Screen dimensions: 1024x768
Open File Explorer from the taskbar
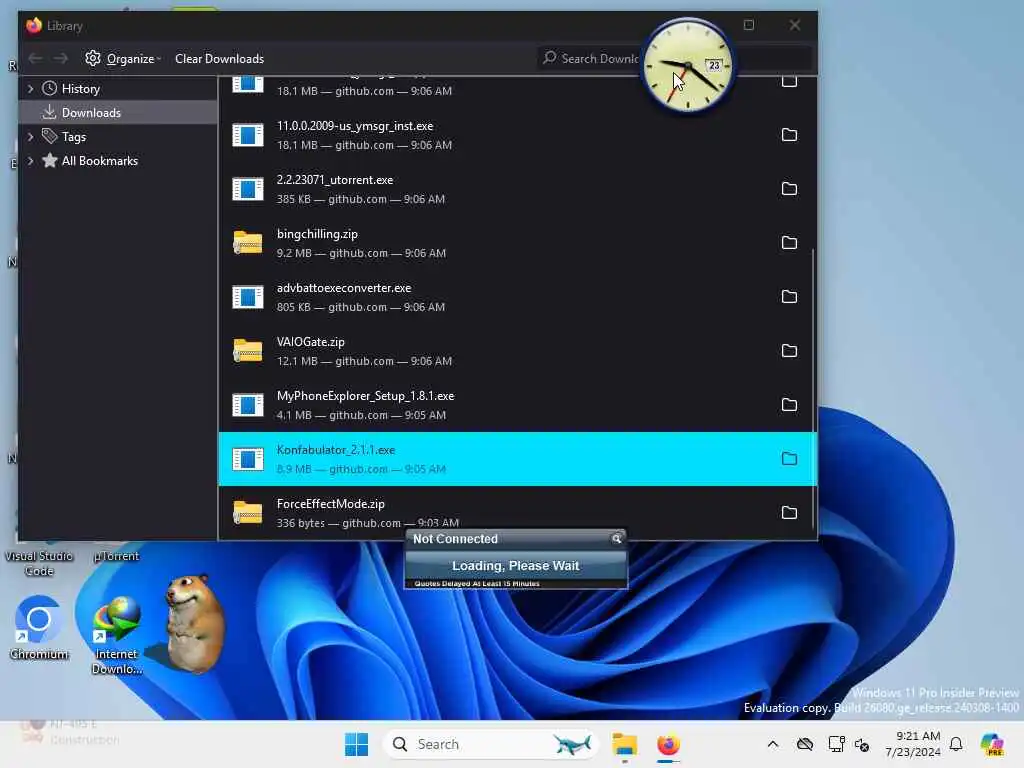pyautogui.click(x=624, y=744)
